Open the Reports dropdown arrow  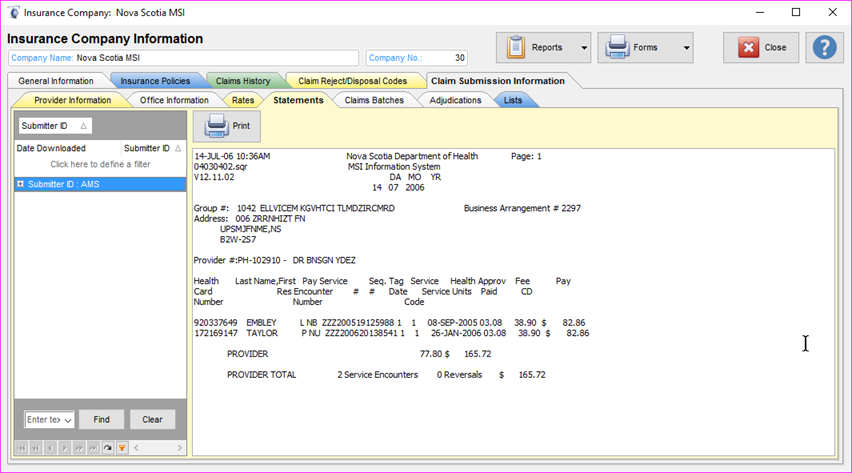tap(584, 48)
